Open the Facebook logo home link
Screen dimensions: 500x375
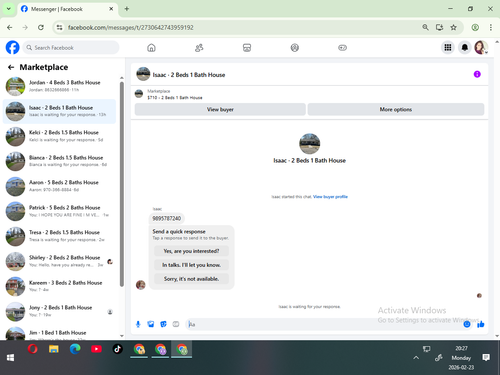pyautogui.click(x=13, y=48)
